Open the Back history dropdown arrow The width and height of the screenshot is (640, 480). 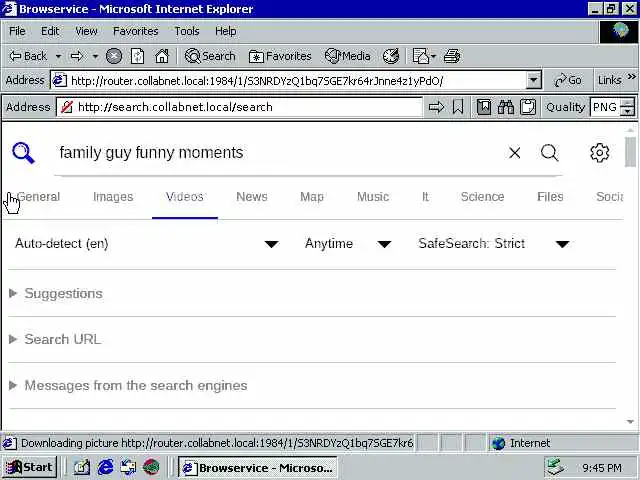(58, 56)
